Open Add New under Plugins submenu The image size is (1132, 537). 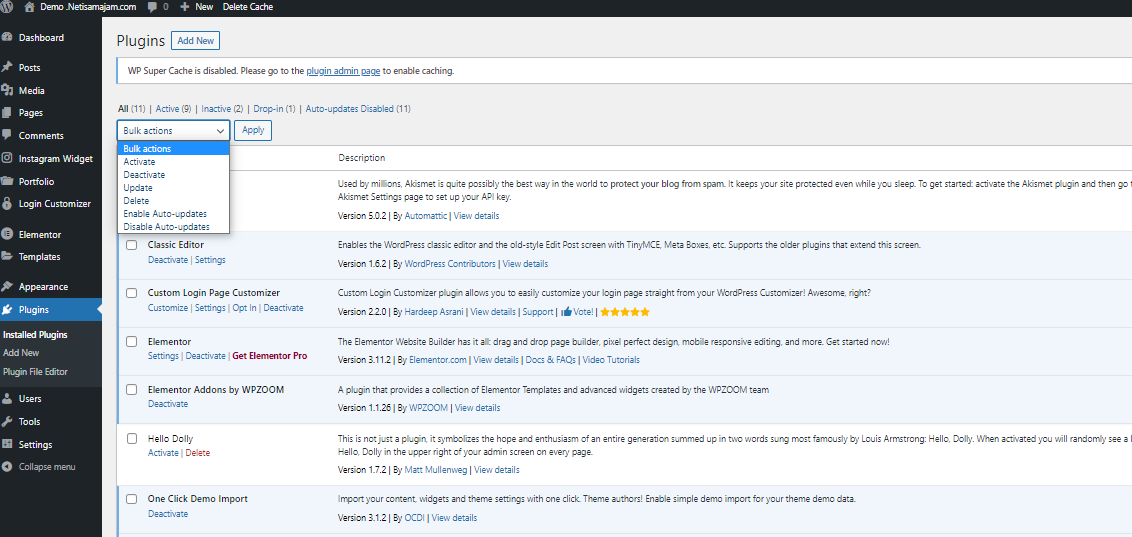(x=21, y=353)
